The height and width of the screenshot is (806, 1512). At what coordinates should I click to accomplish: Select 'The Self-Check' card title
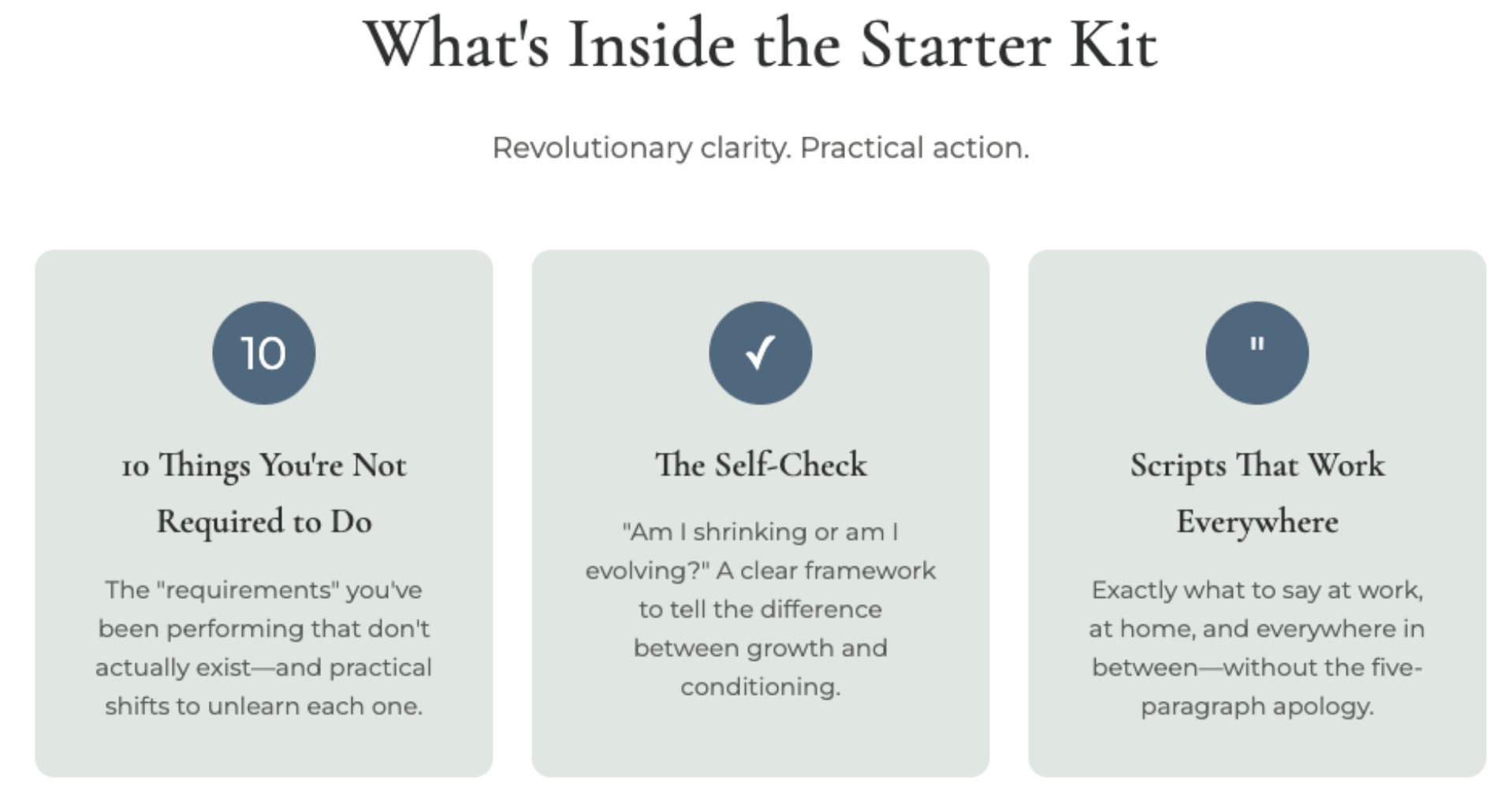click(x=760, y=465)
